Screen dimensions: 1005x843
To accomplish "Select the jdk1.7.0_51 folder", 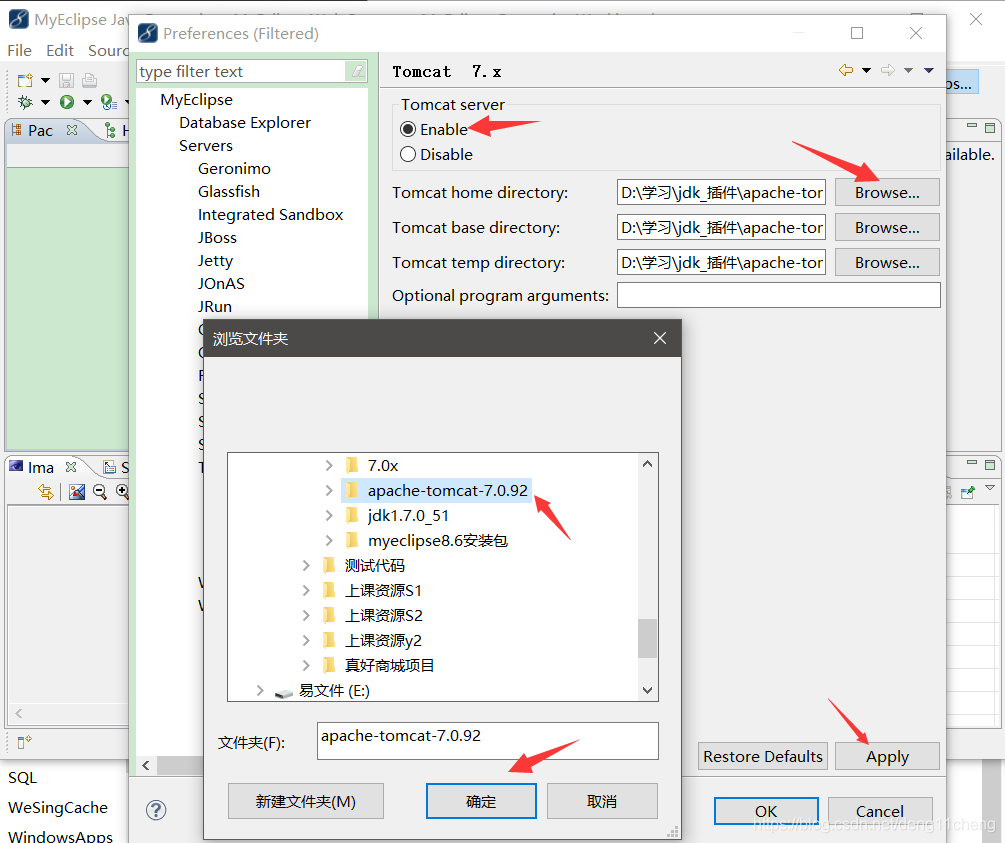I will point(408,515).
